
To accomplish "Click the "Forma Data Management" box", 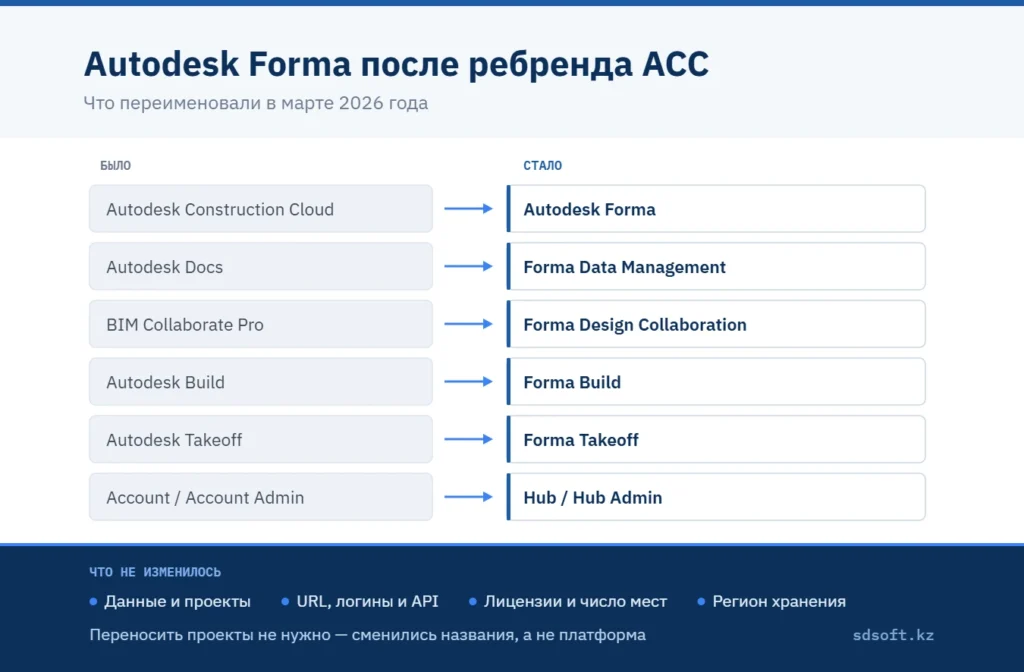I will 716,266.
